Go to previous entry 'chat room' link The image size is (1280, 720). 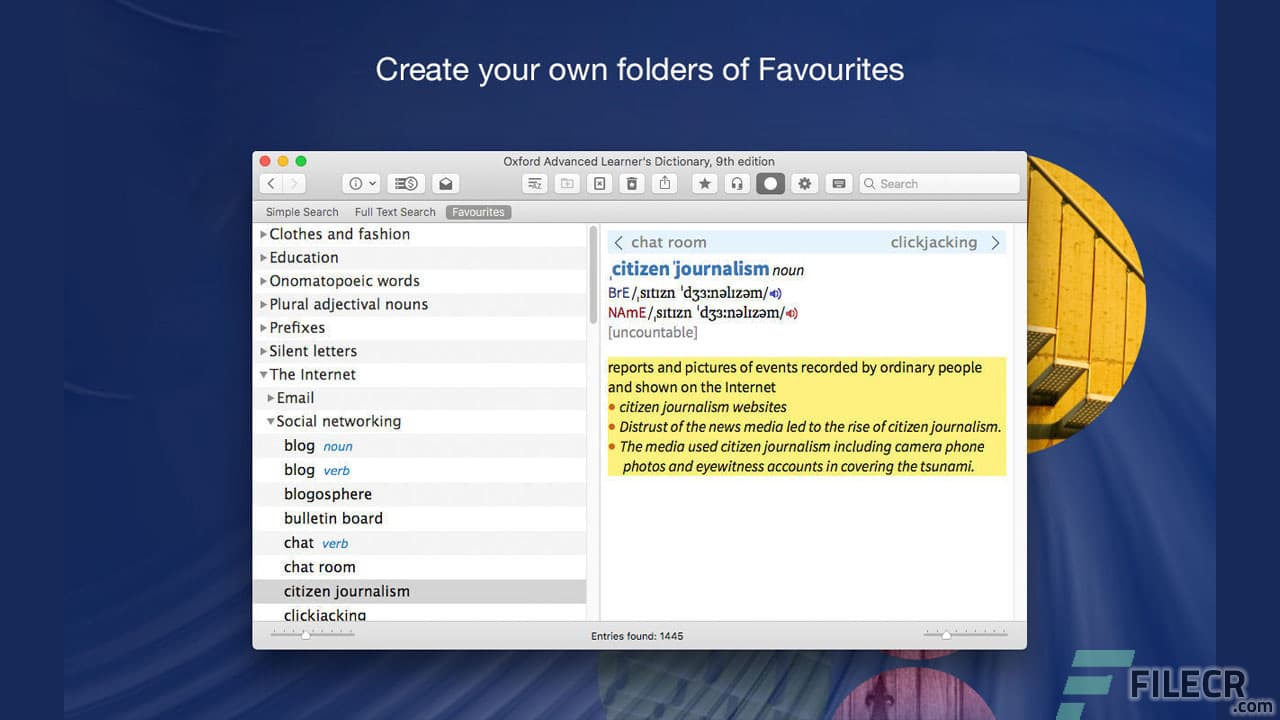click(x=669, y=242)
